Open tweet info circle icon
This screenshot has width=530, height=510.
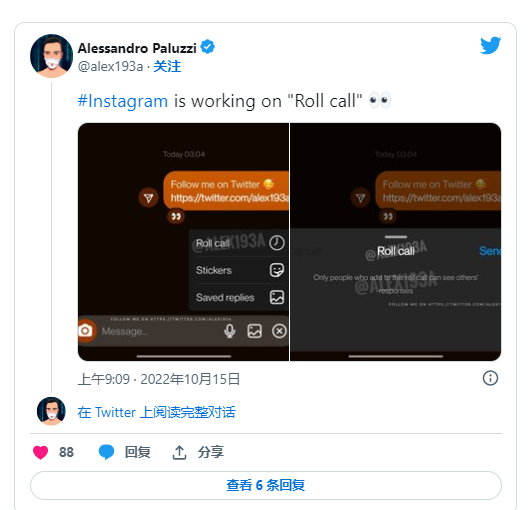(x=490, y=378)
